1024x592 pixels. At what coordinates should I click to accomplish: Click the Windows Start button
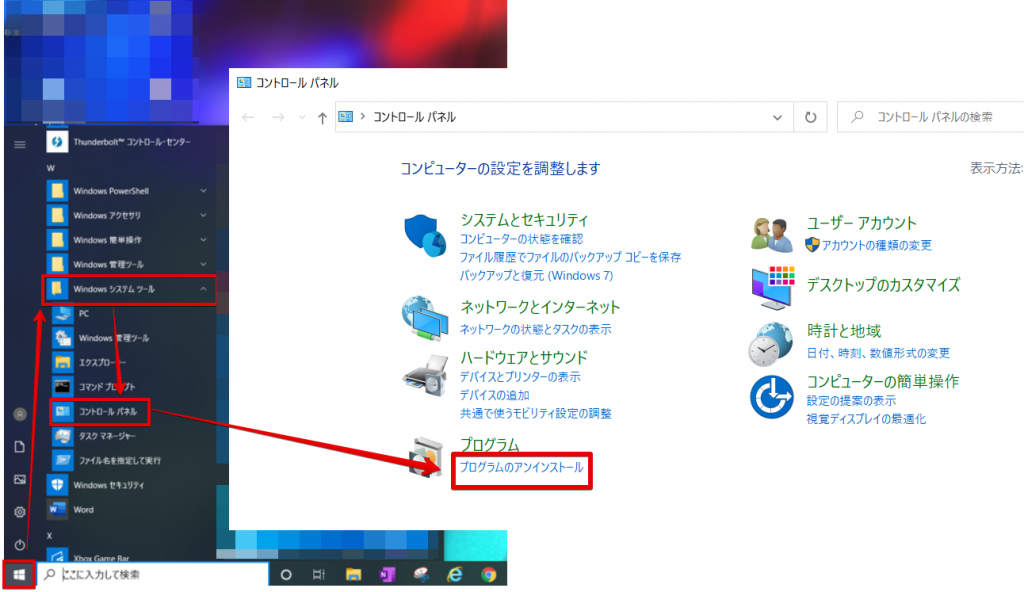19,574
